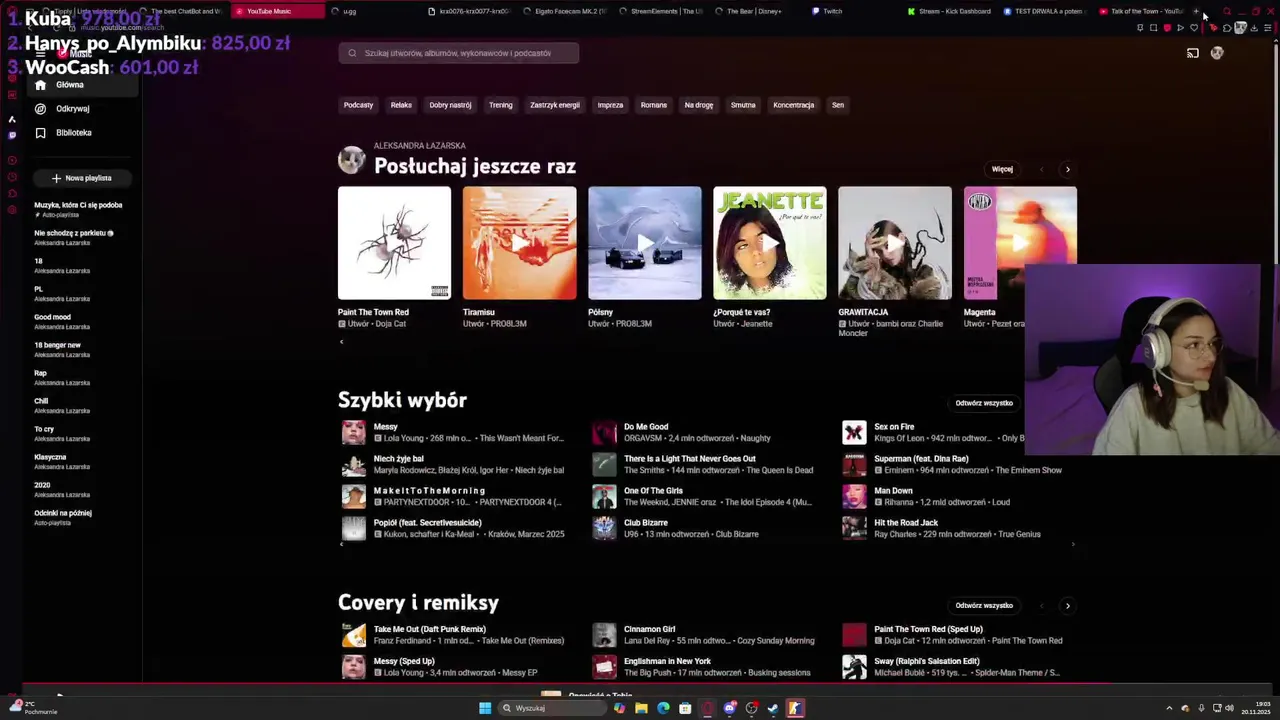
Task: Open the Good mood playlist
Action: [52, 317]
